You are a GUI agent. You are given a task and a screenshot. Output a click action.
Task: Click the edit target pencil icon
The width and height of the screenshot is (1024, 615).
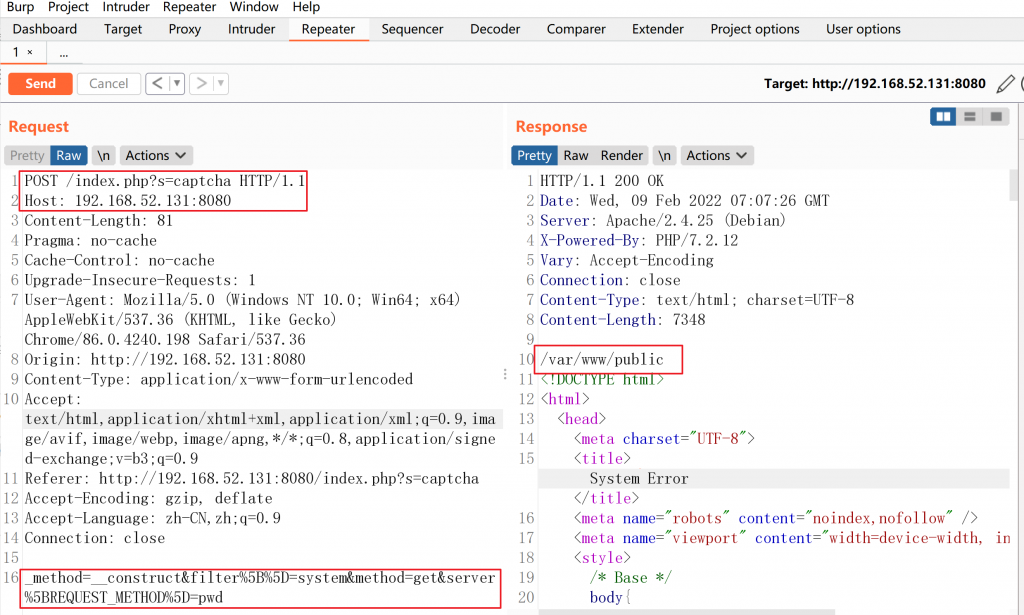(1006, 84)
